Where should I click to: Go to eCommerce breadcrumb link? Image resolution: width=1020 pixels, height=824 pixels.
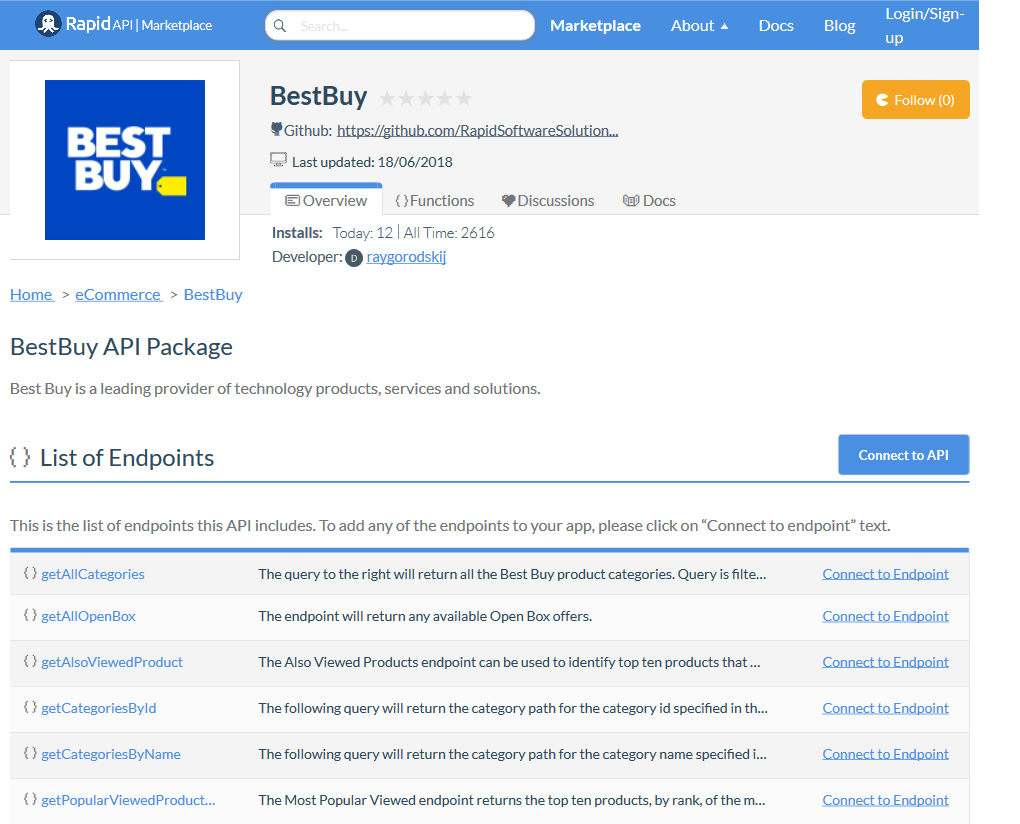(118, 295)
